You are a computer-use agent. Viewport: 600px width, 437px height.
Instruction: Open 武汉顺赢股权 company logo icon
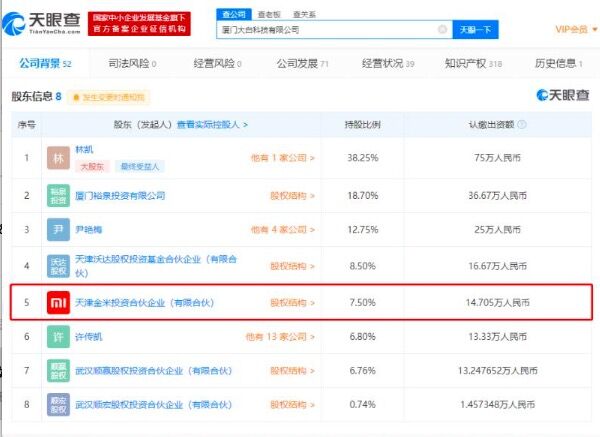(x=58, y=370)
